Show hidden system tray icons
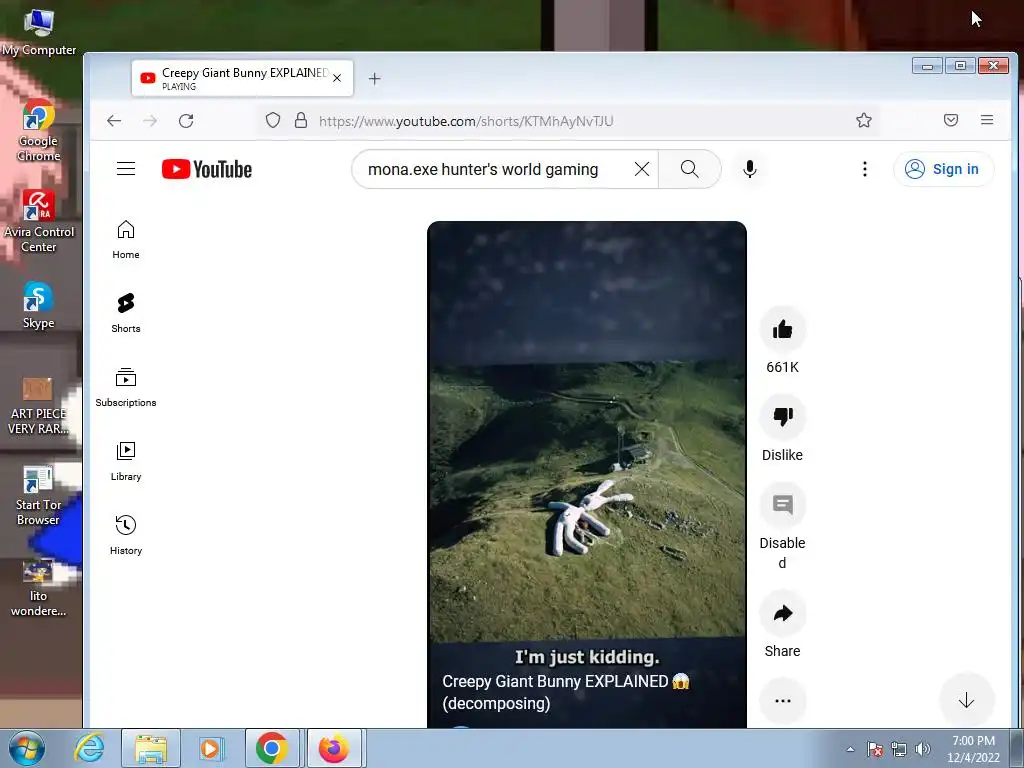Image resolution: width=1024 pixels, height=768 pixels. (850, 749)
